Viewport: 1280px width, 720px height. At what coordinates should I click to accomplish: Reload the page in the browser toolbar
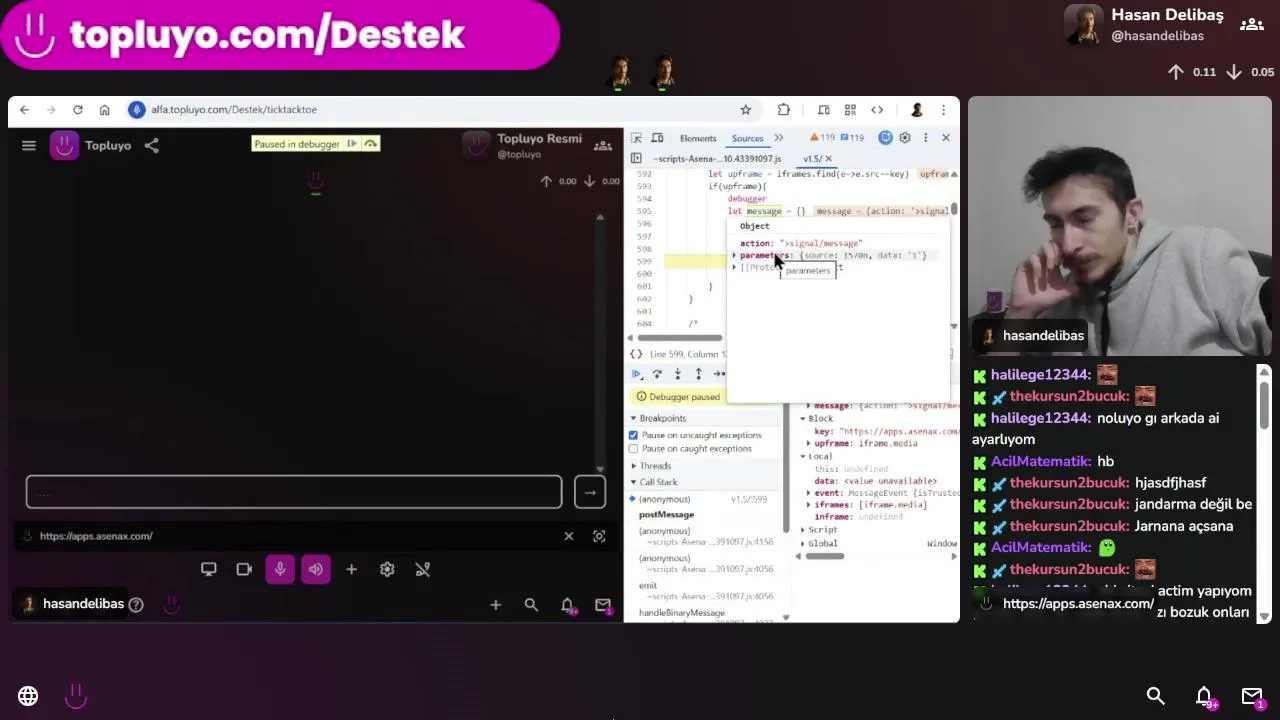[x=78, y=110]
